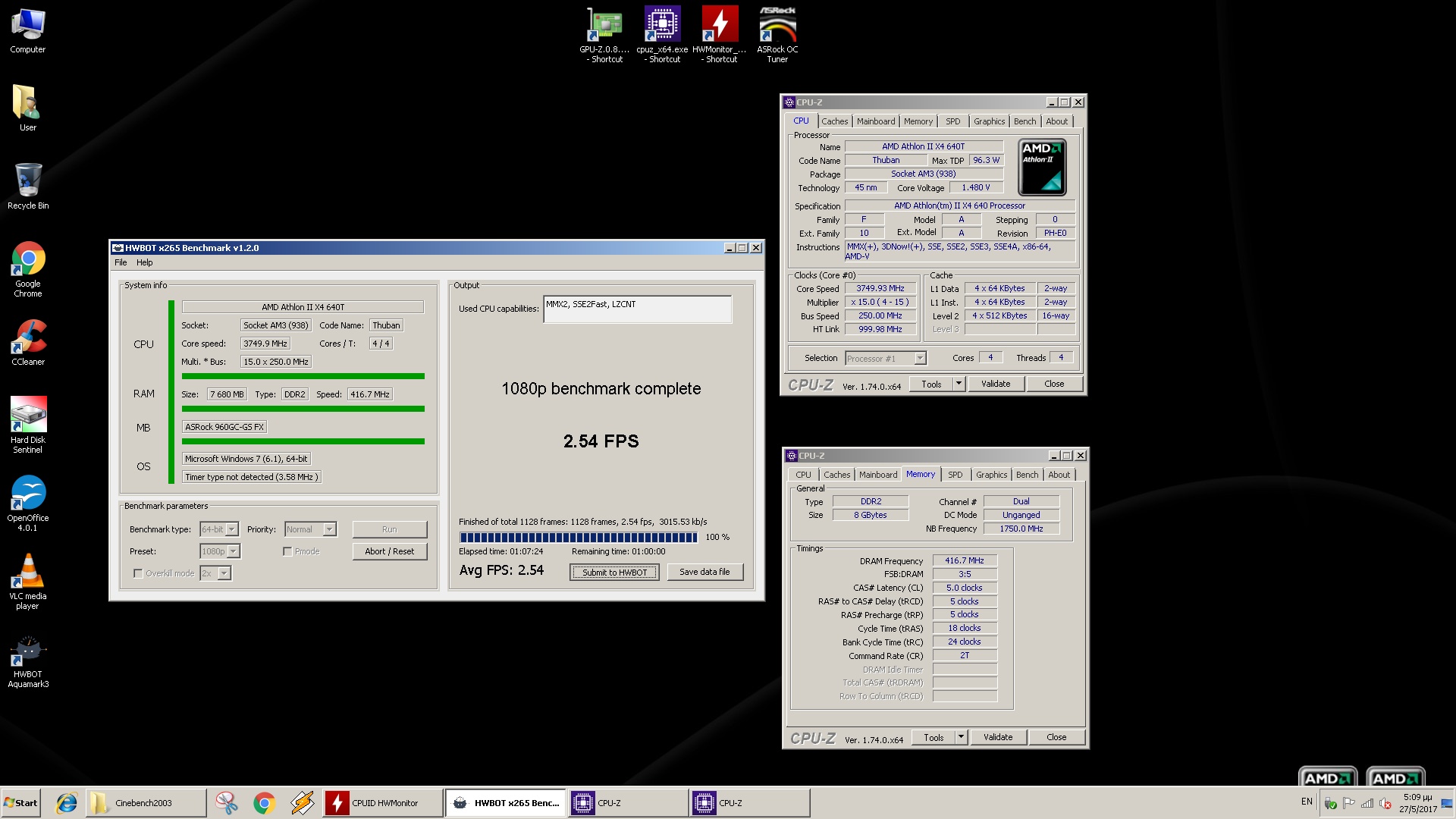This screenshot has height=819, width=1456.
Task: Switch to Caches tab in upper CPU-Z
Action: (x=834, y=121)
